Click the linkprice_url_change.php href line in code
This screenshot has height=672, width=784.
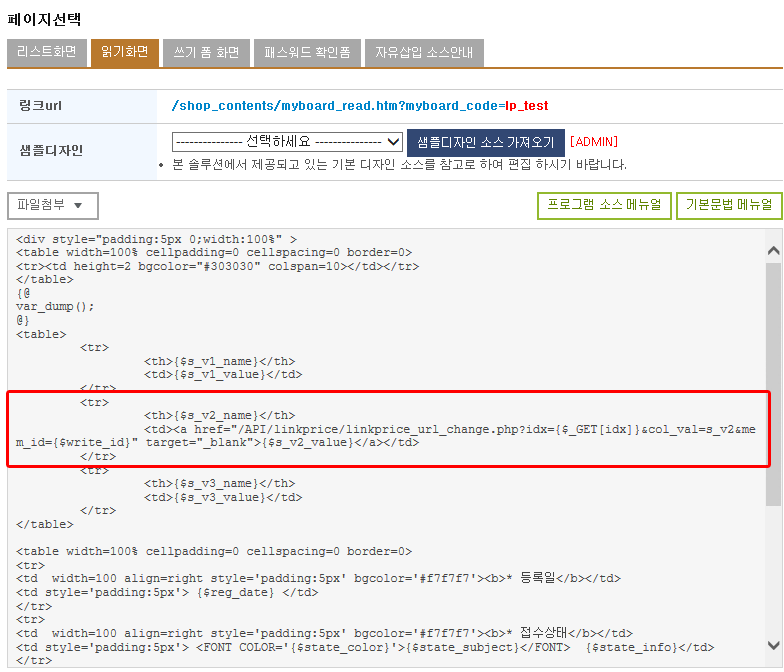point(386,436)
